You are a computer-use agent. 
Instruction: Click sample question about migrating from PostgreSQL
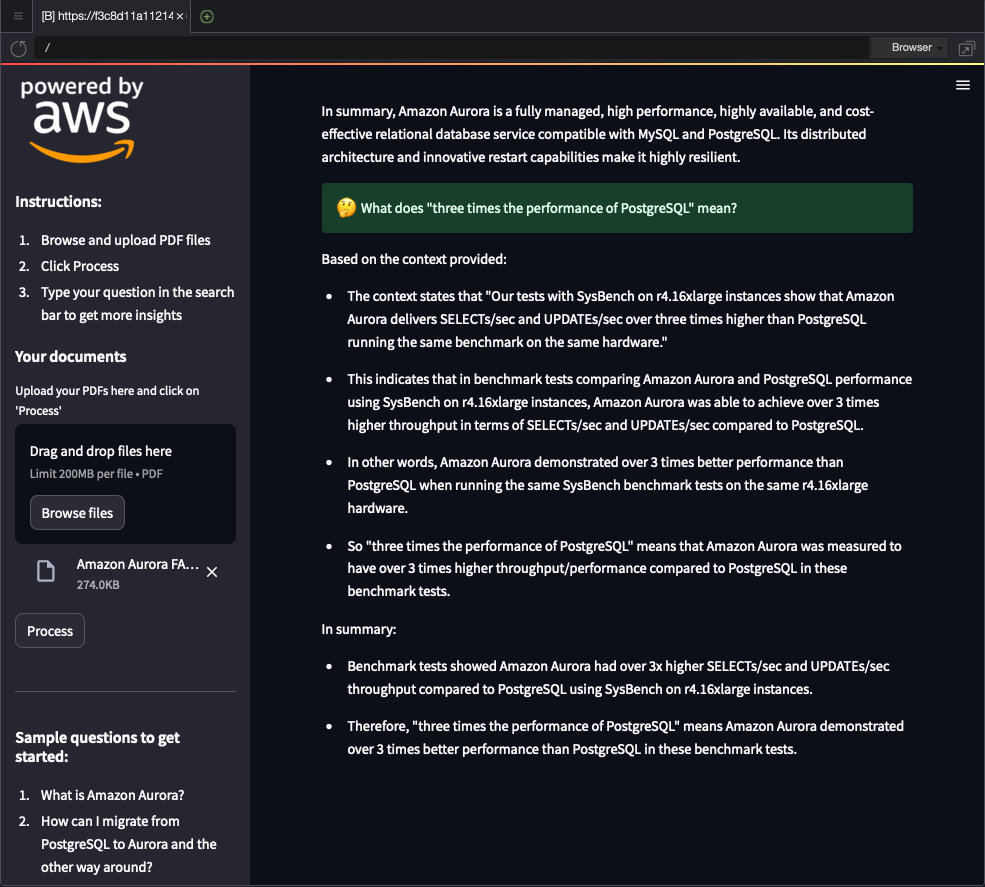tap(129, 844)
